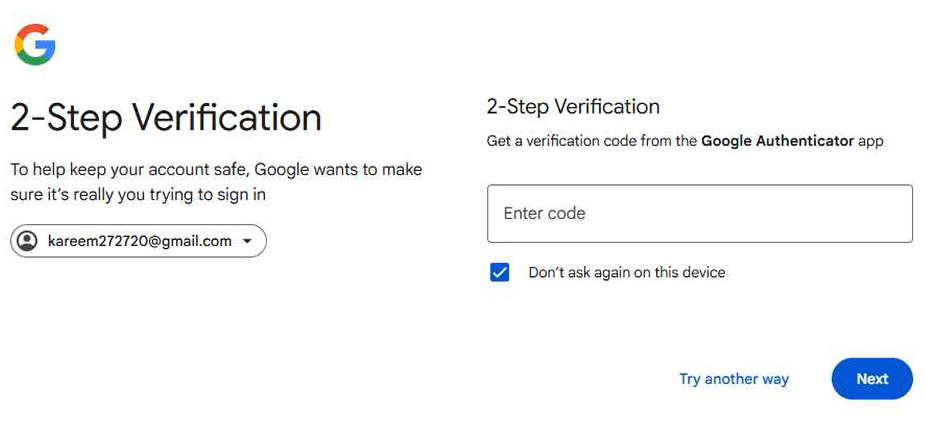The height and width of the screenshot is (447, 926).
Task: Click the "Enter code" placeholder text
Action: (544, 213)
